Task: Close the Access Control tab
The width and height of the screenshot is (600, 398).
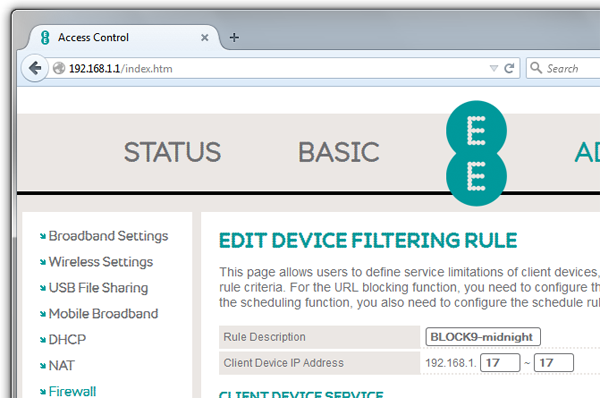Action: click(205, 38)
